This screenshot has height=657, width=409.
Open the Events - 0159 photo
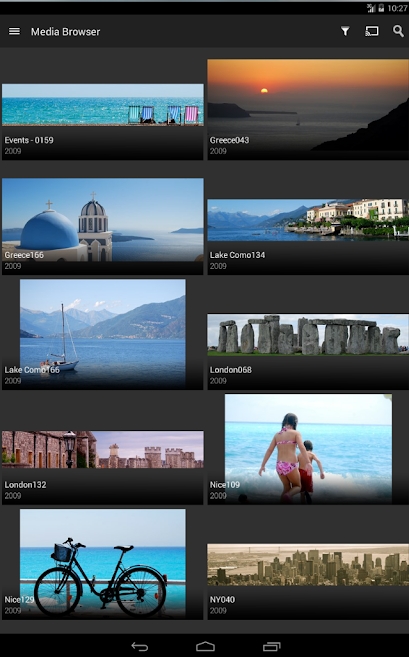click(103, 122)
